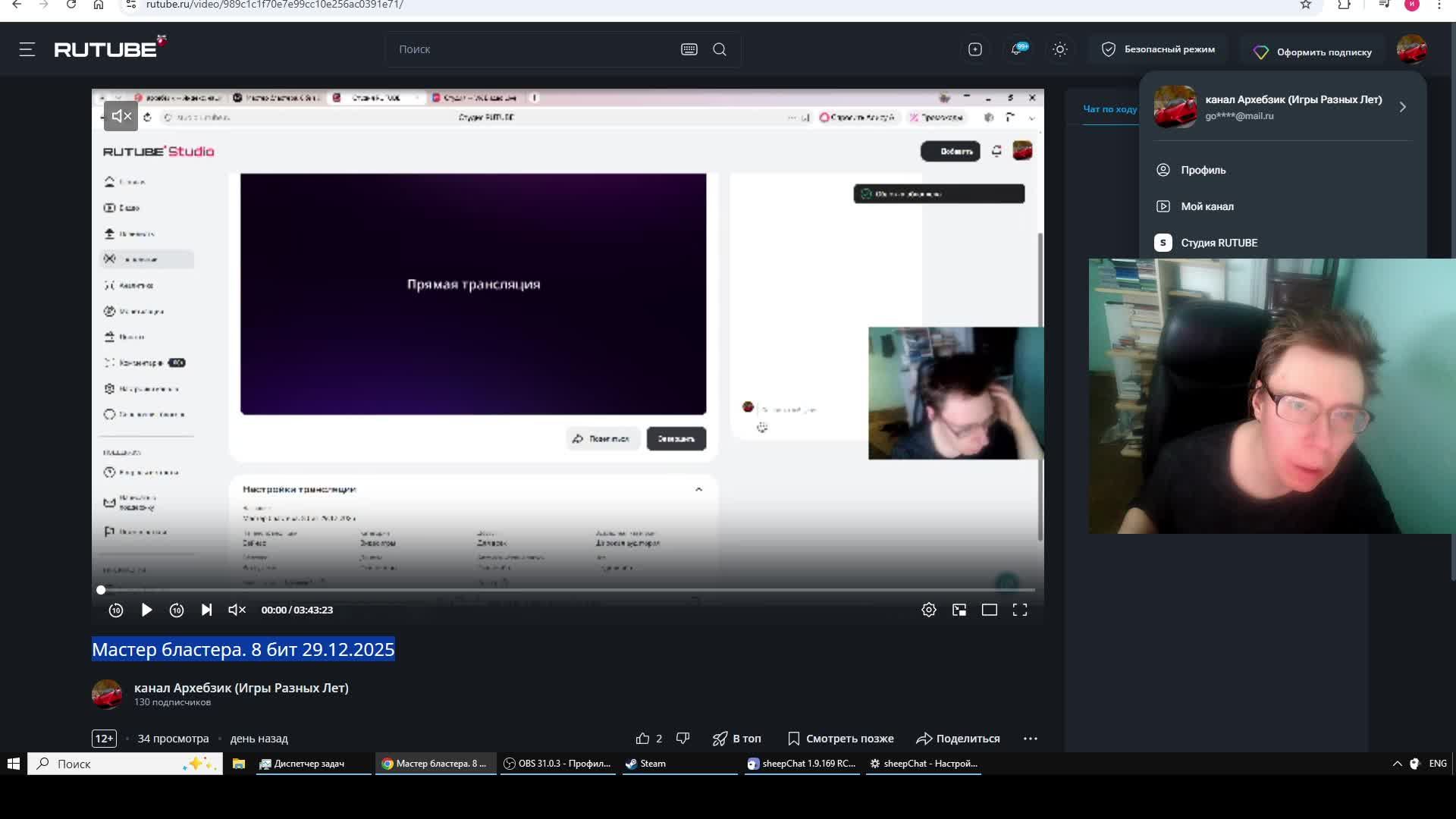Skip to next video
The image size is (1456, 819).
click(x=206, y=610)
